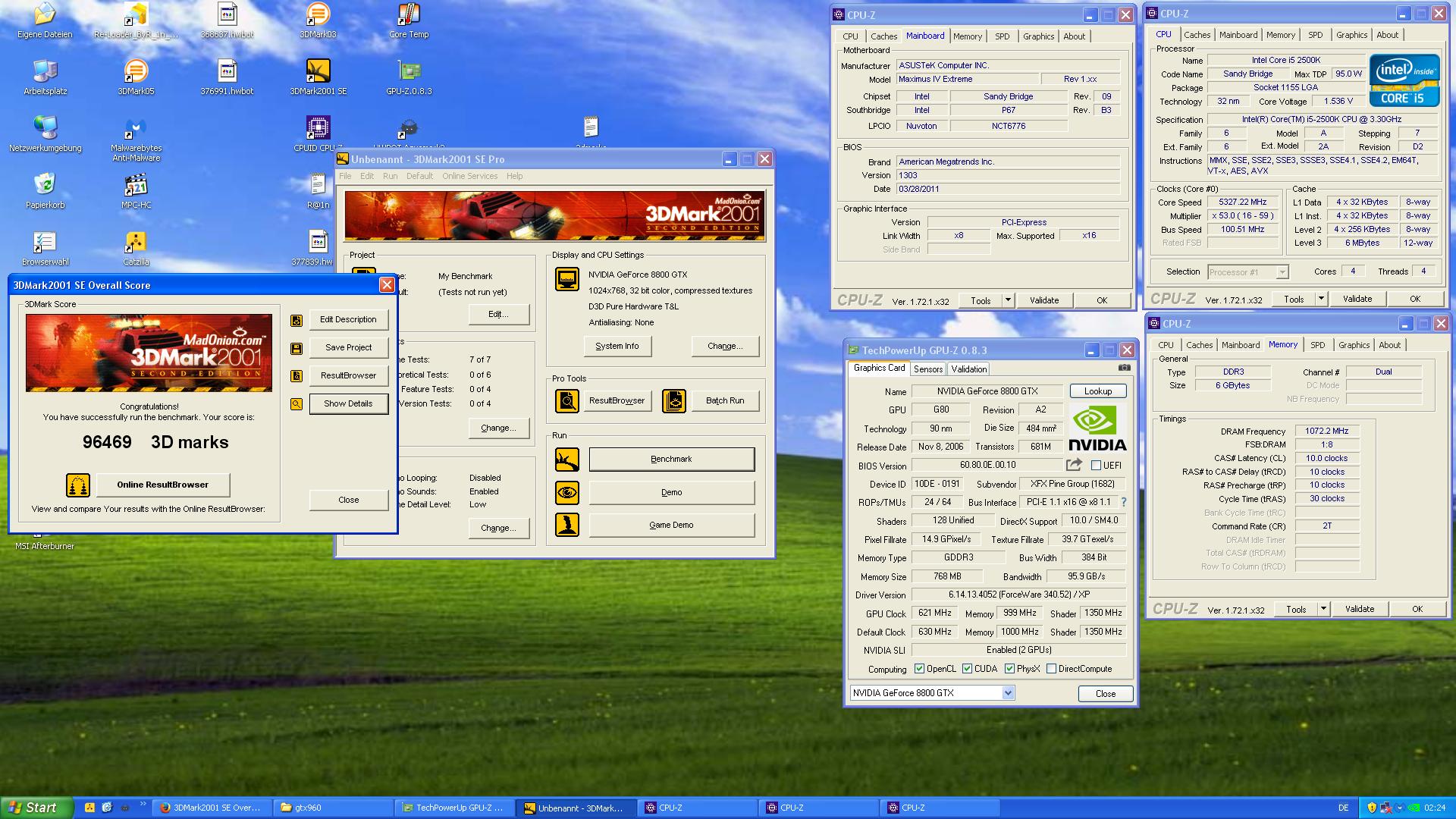Toggle the CUDA checkbox in GPU-Z
The width and height of the screenshot is (1456, 819).
click(967, 669)
